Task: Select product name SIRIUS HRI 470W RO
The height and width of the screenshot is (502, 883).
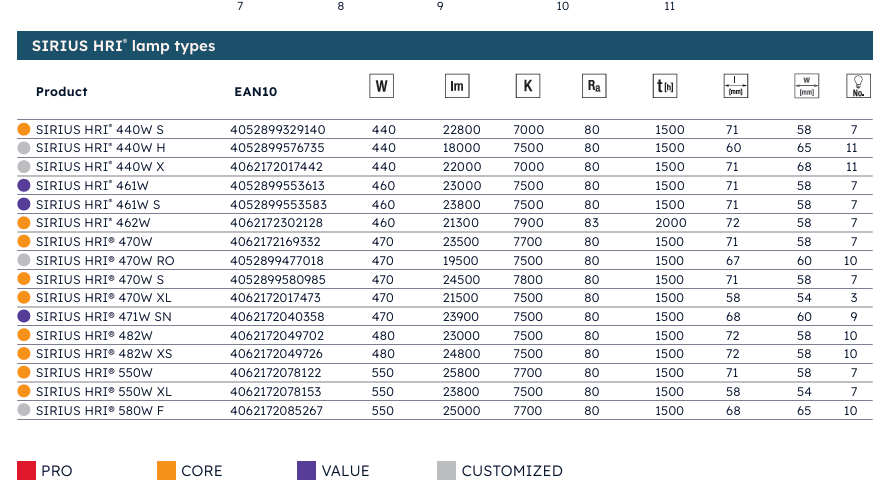Action: (105, 261)
